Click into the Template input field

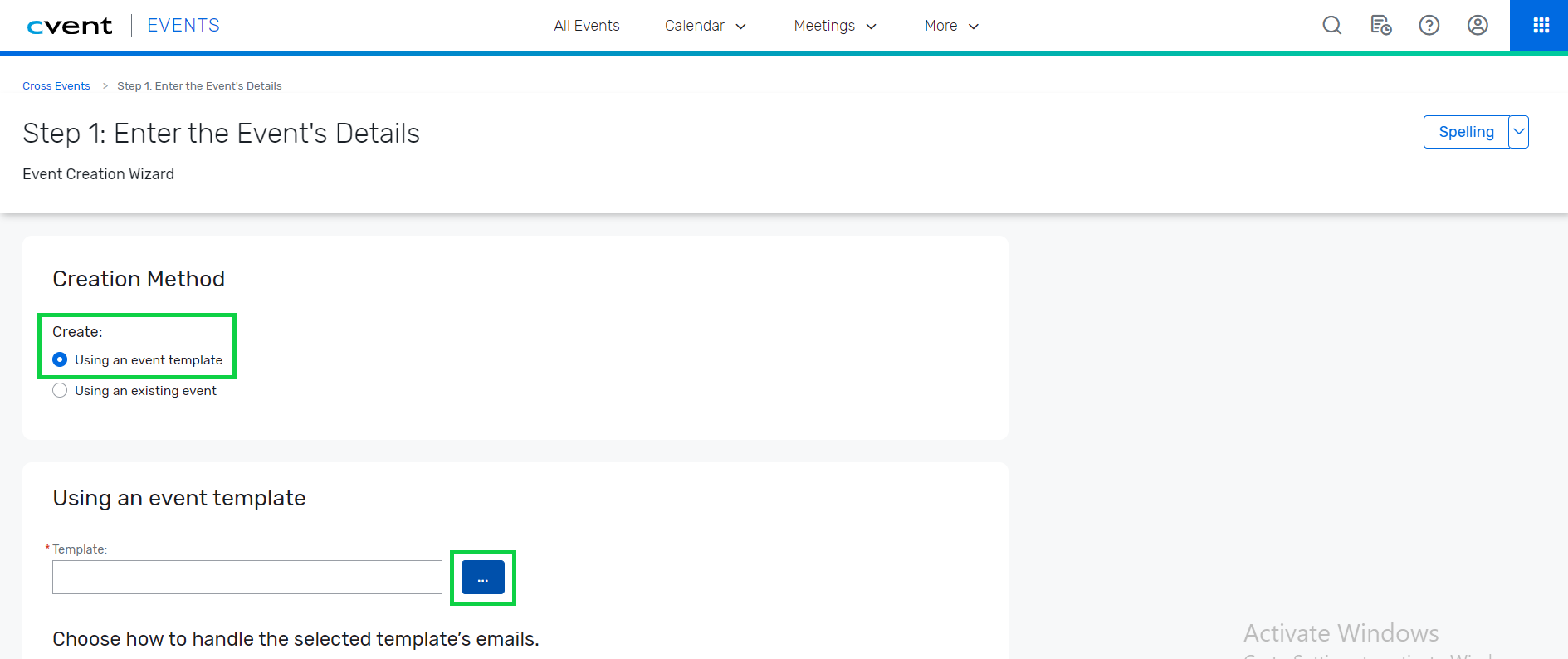tap(247, 578)
